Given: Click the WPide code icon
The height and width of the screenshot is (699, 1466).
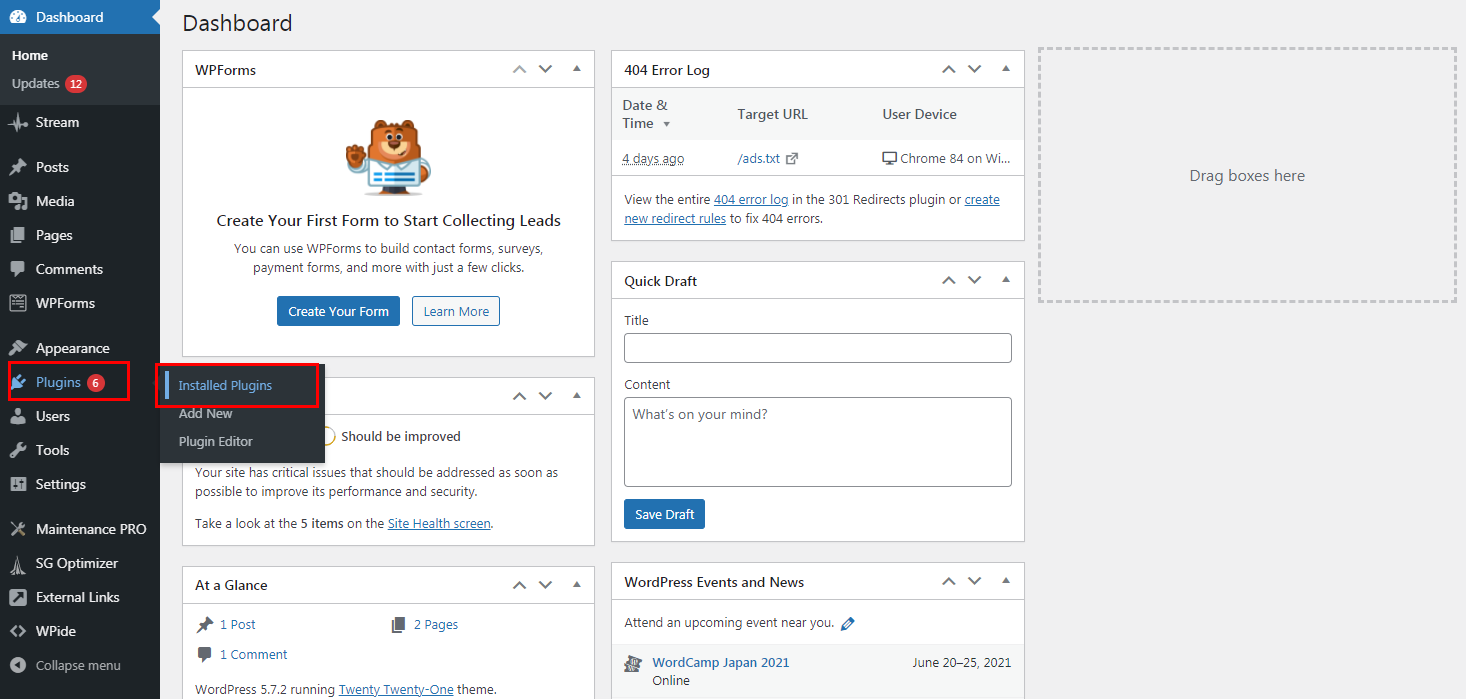Looking at the screenshot, I should coord(18,631).
